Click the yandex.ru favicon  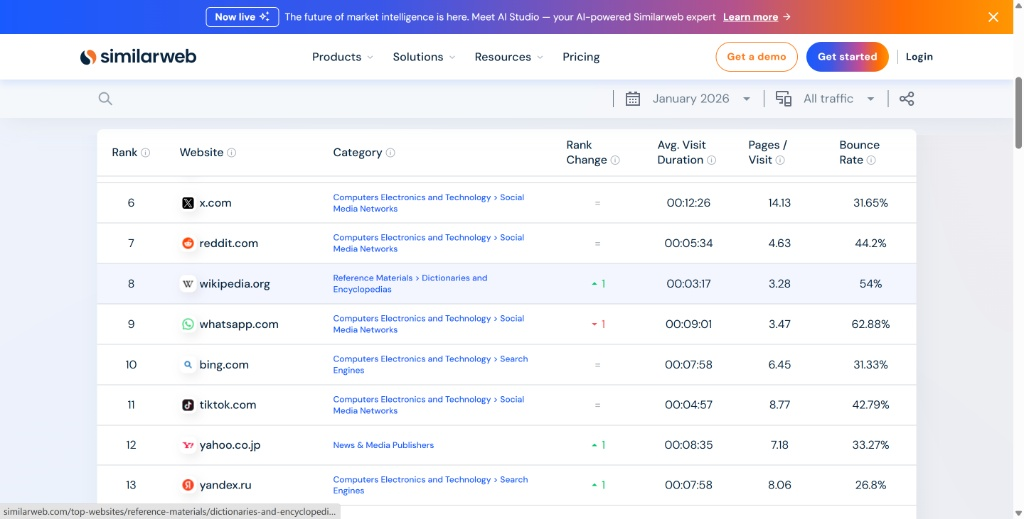(x=188, y=485)
